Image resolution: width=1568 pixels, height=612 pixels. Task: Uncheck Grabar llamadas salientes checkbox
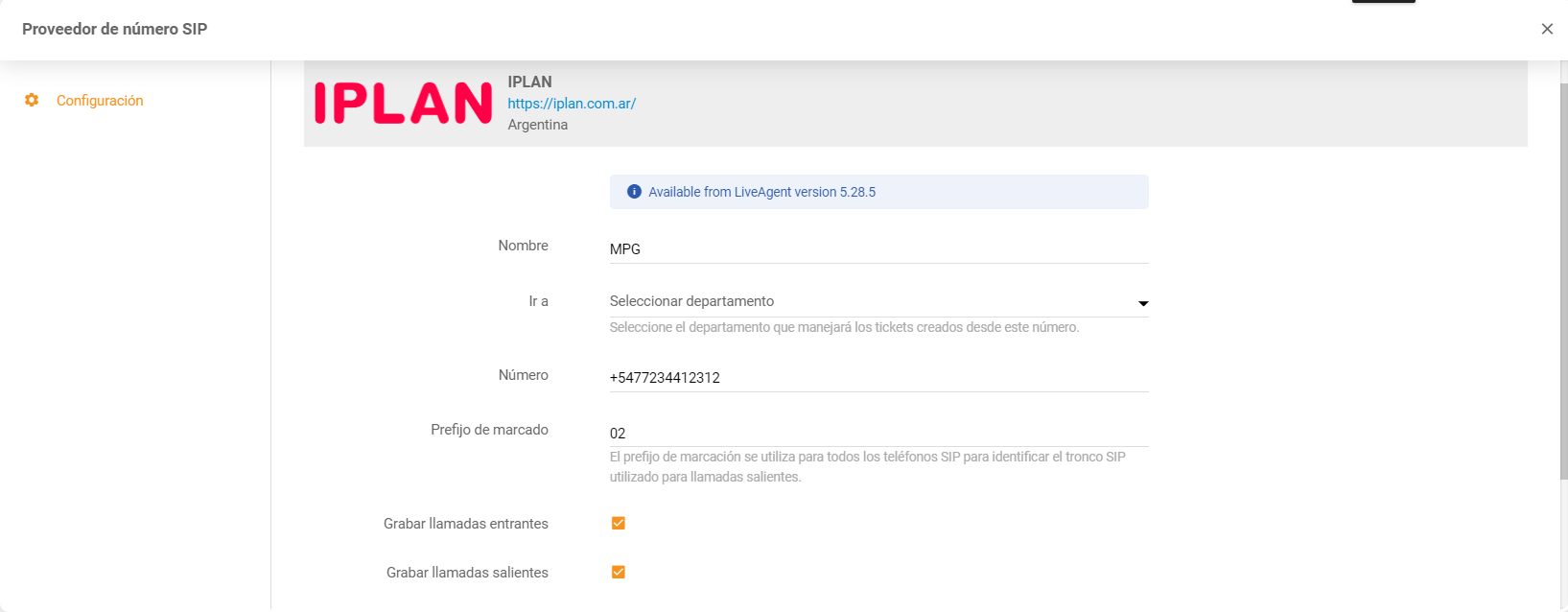619,573
